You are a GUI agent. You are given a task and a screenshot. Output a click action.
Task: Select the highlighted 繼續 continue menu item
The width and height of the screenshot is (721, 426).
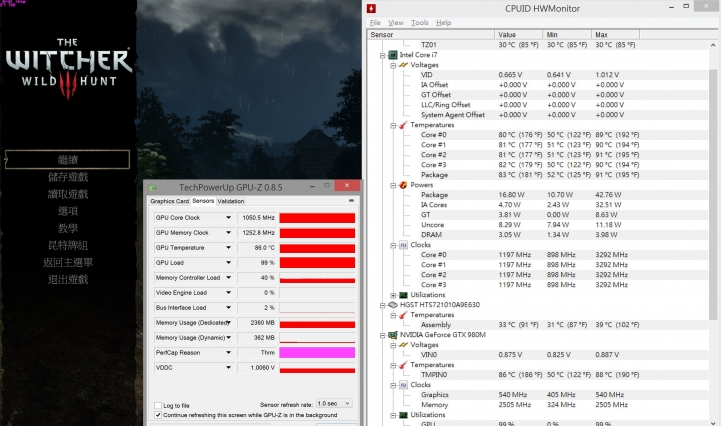(67, 160)
